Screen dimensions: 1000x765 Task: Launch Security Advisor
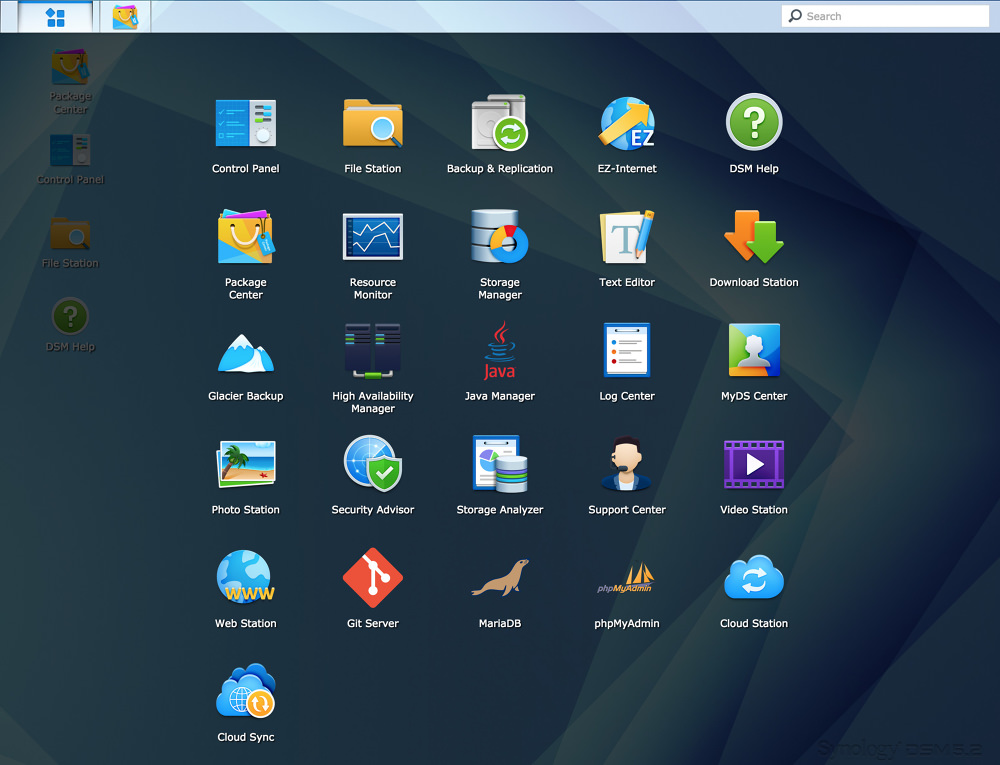pos(372,465)
